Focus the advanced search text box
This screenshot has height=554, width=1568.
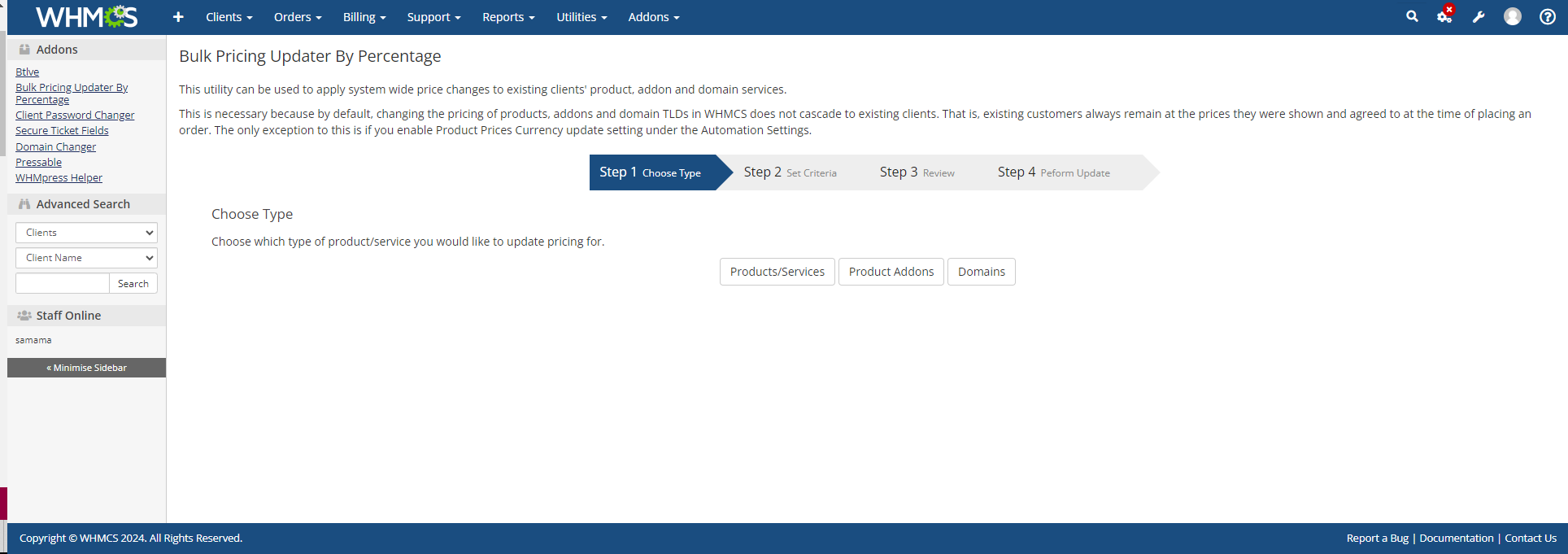click(63, 283)
